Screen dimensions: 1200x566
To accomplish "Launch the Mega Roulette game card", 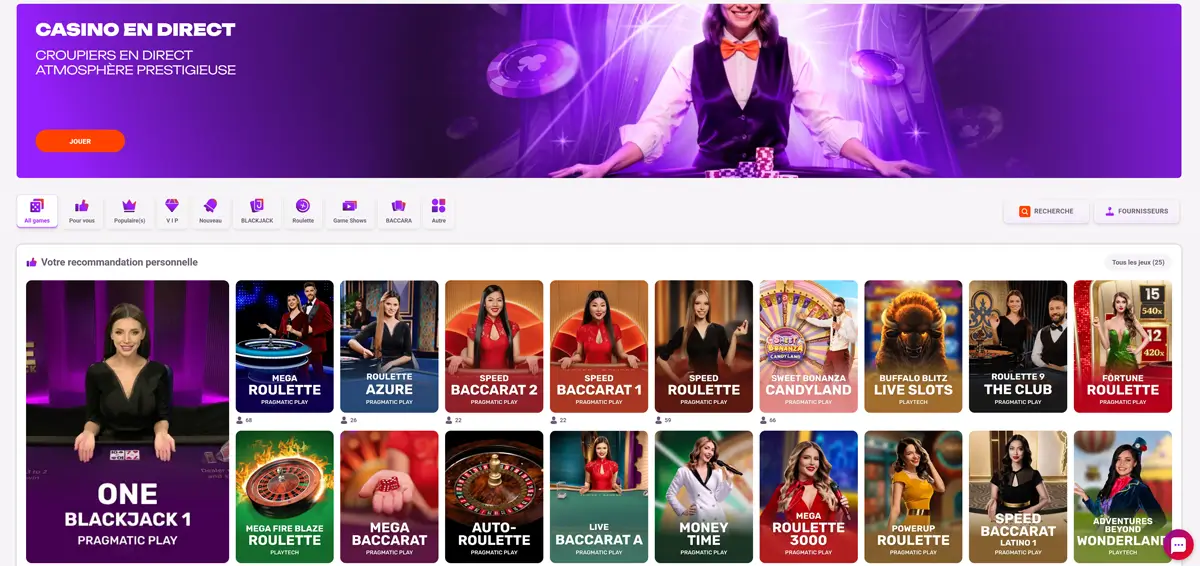I will [285, 346].
